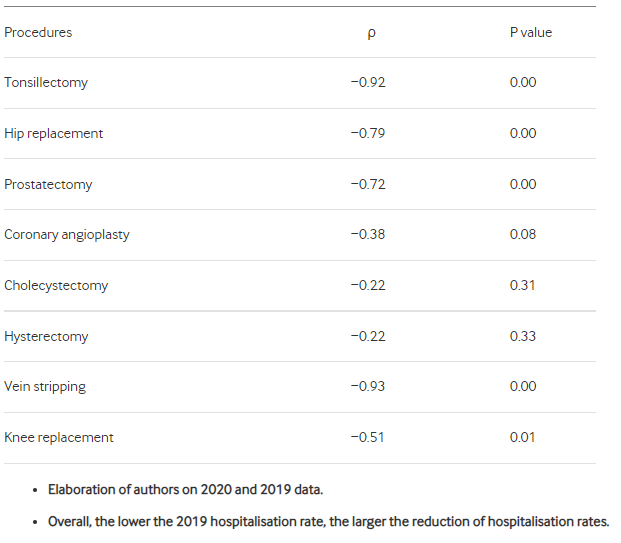621x543 pixels.
Task: Click the Hysterectomy procedure name
Action: tap(46, 336)
